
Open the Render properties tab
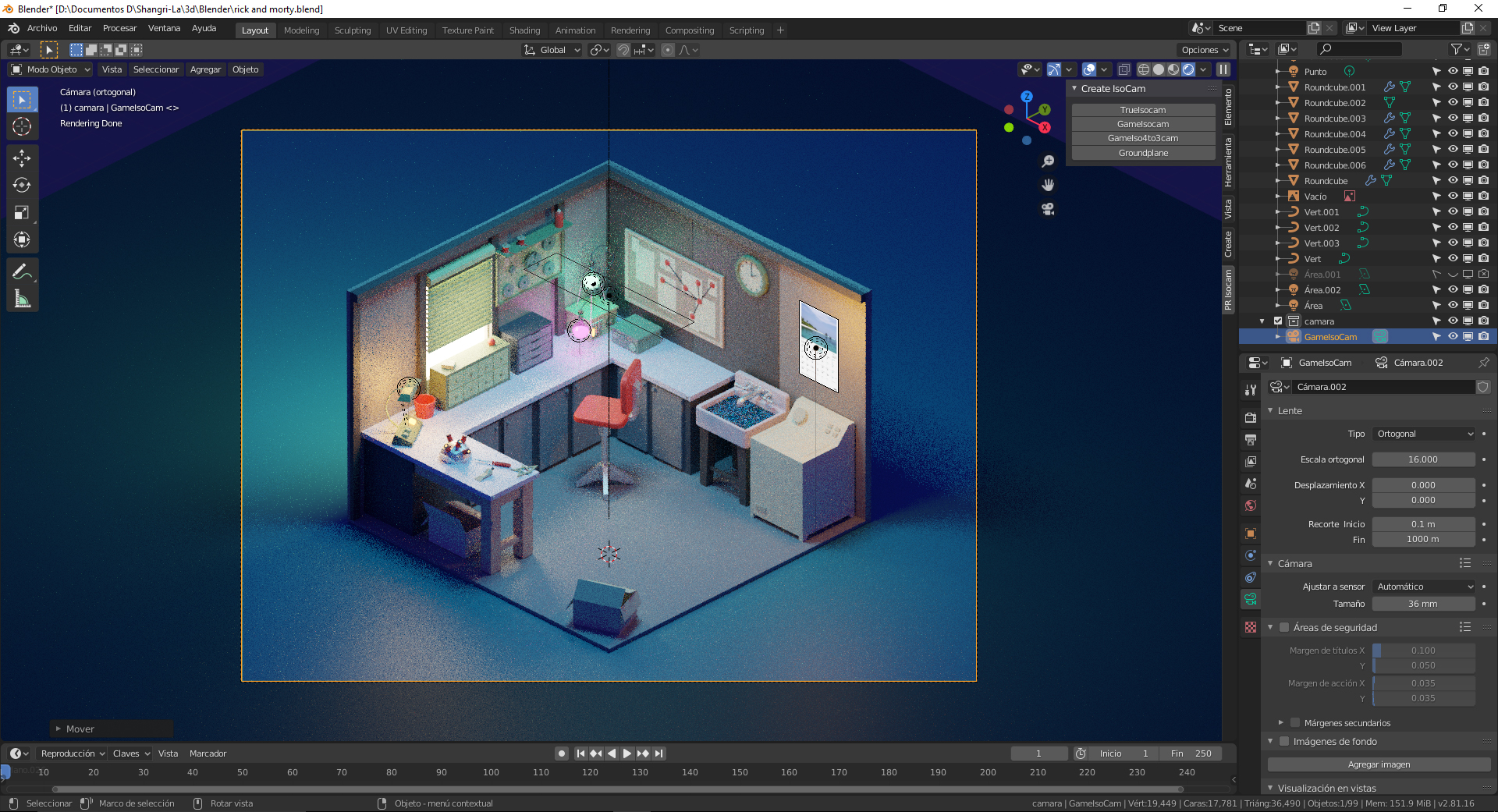[1251, 417]
